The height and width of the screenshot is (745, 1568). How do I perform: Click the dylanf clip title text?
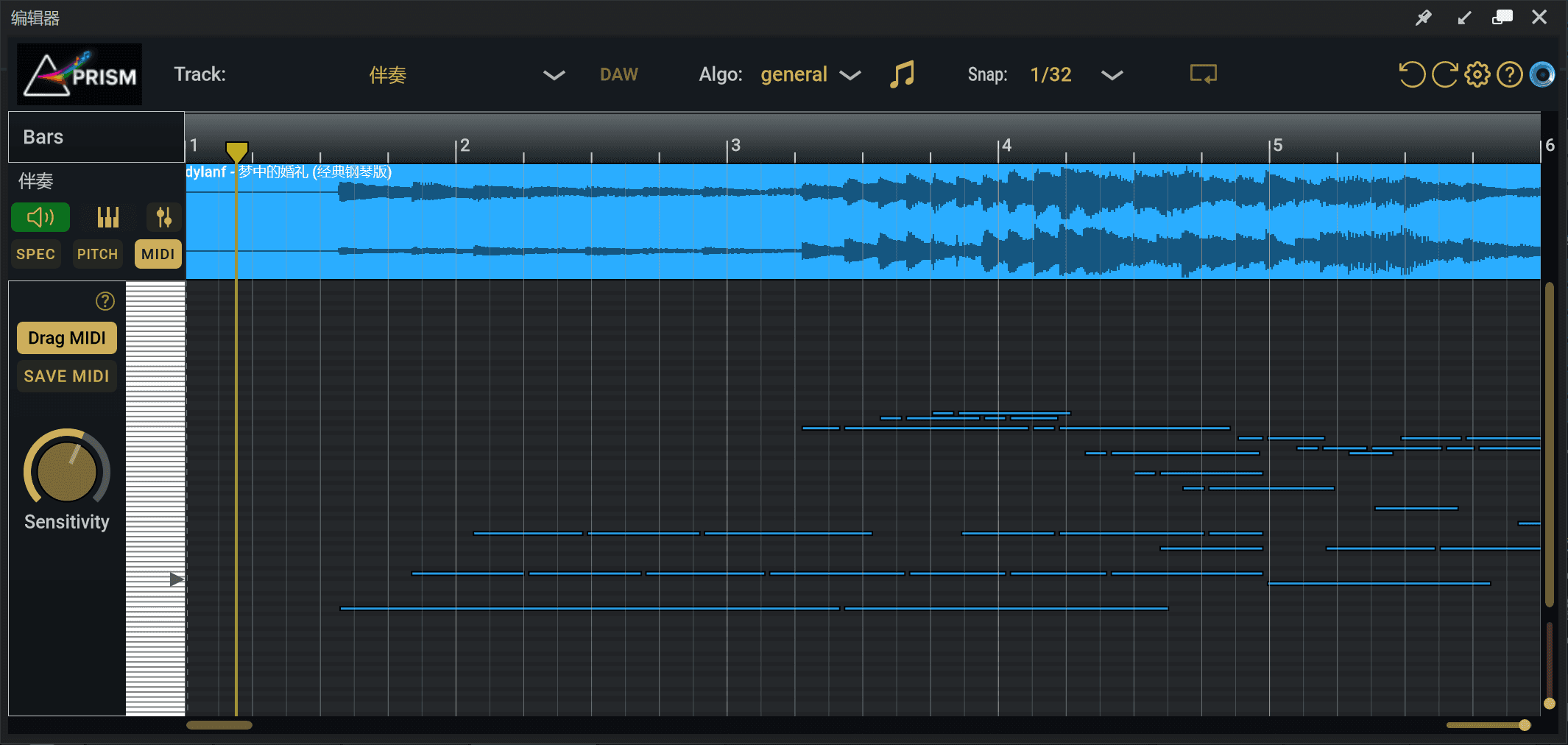289,172
